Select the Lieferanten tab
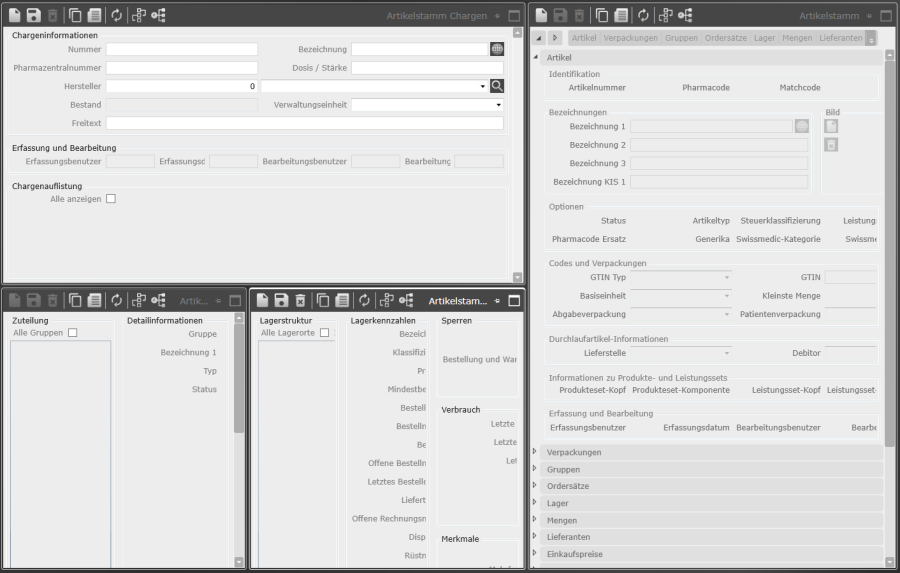The image size is (900, 573). 842,38
